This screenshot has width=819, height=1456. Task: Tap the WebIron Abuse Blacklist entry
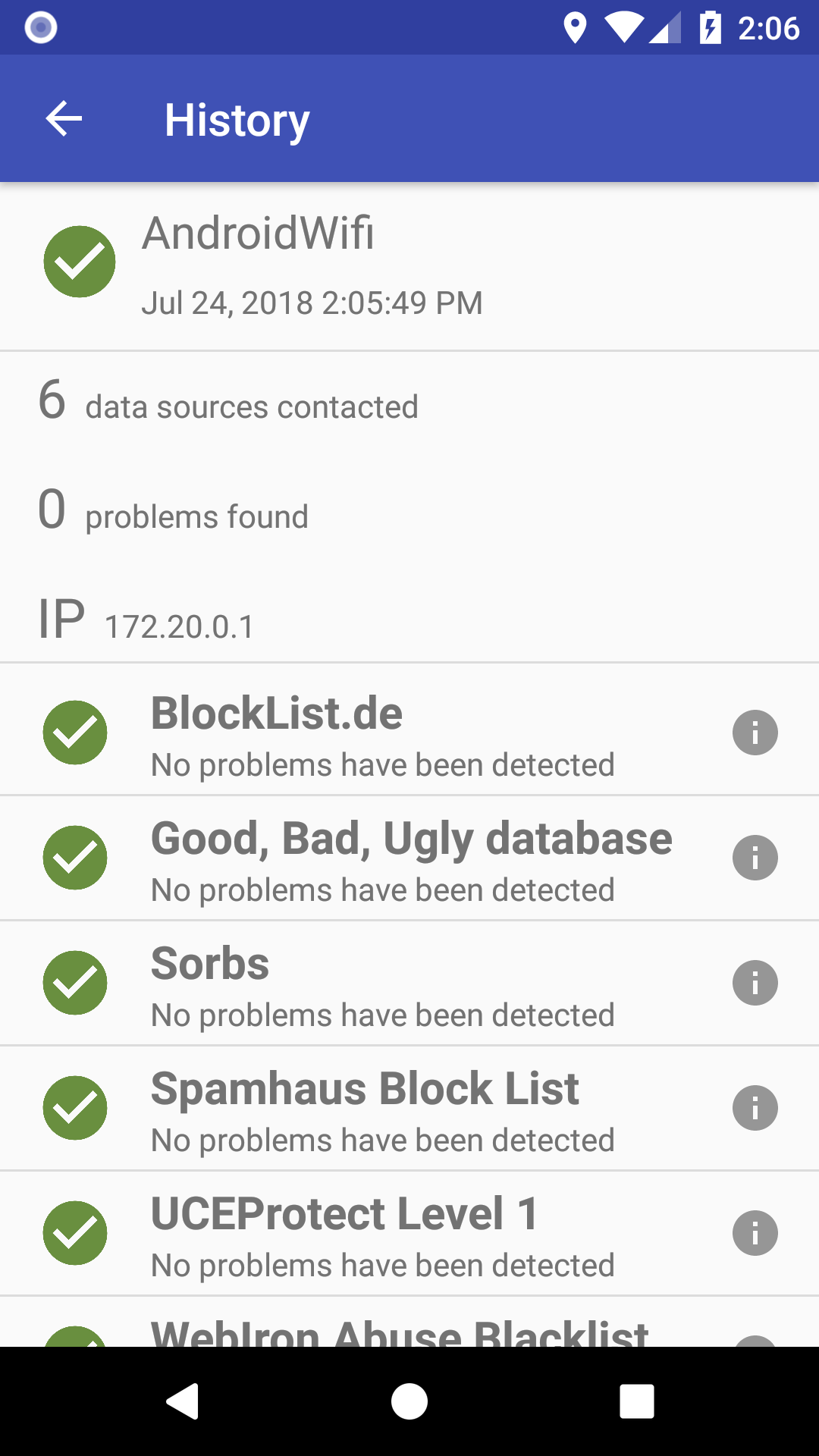click(x=400, y=1331)
